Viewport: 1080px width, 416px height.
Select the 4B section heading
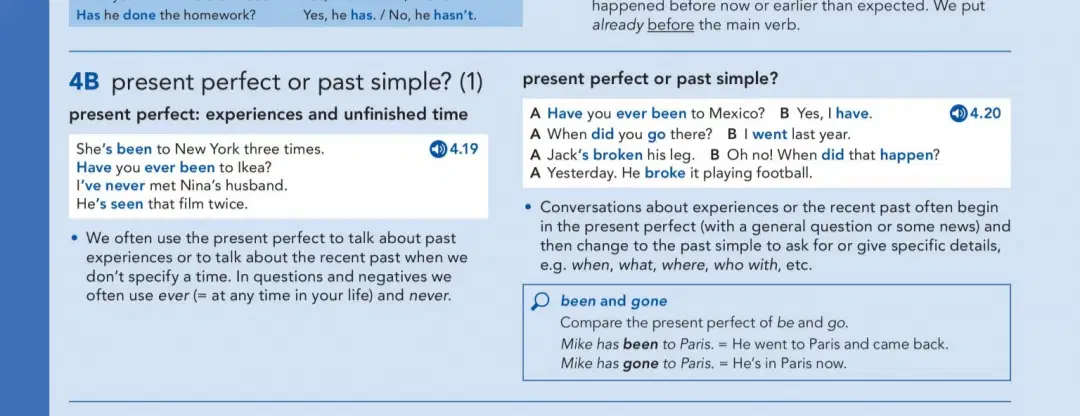point(276,83)
